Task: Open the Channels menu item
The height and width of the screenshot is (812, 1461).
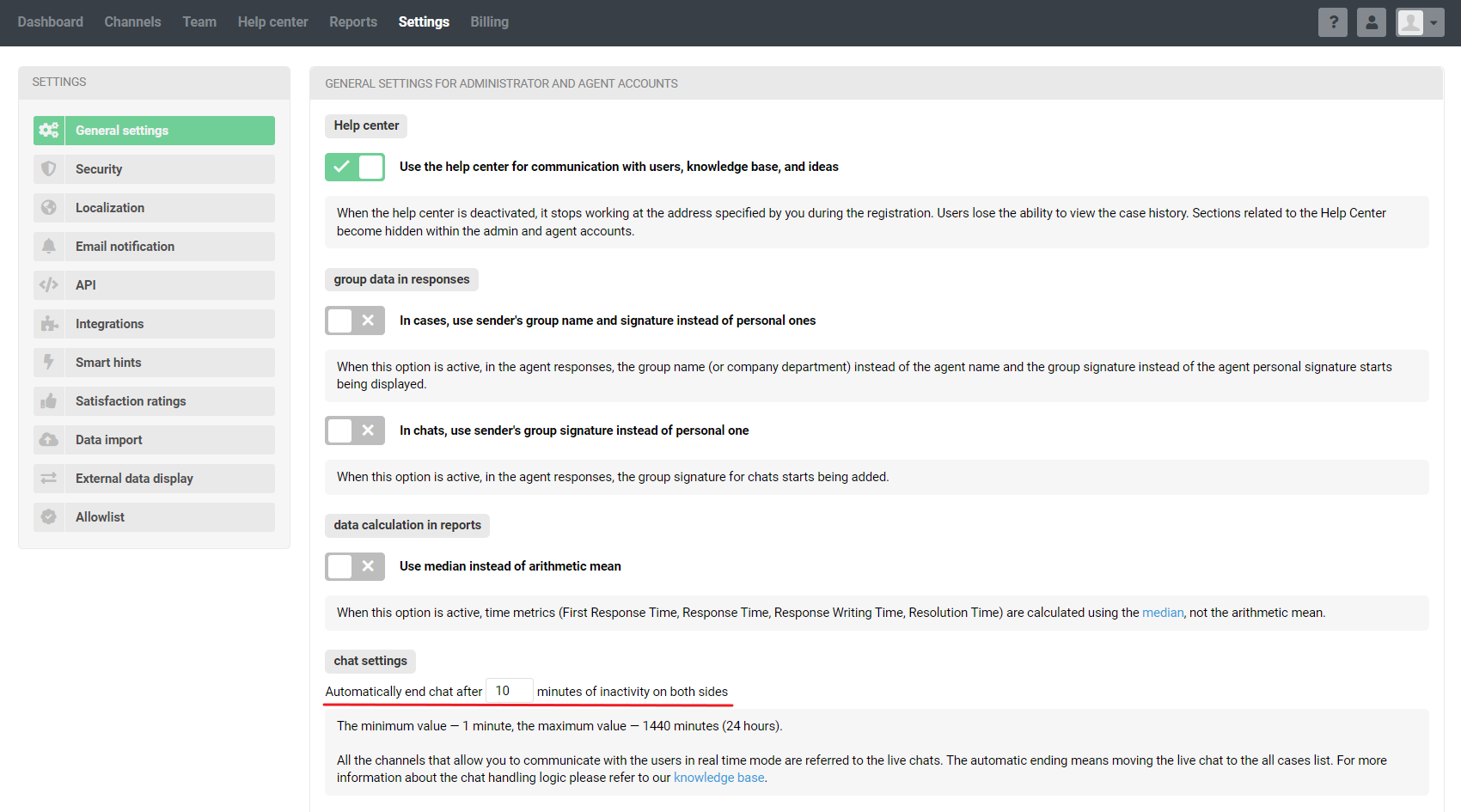Action: click(132, 22)
